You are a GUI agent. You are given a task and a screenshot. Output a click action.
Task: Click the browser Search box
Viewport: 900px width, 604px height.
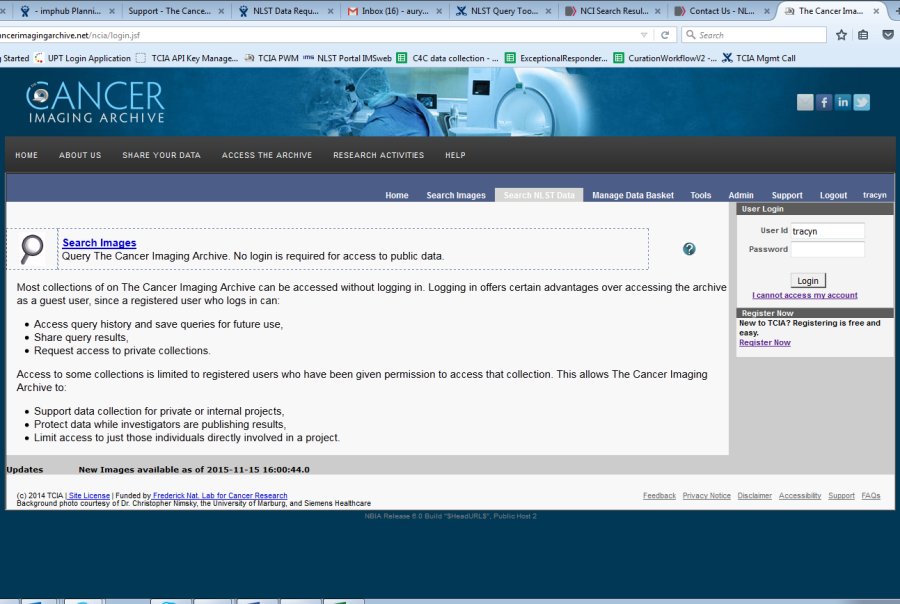[754, 35]
